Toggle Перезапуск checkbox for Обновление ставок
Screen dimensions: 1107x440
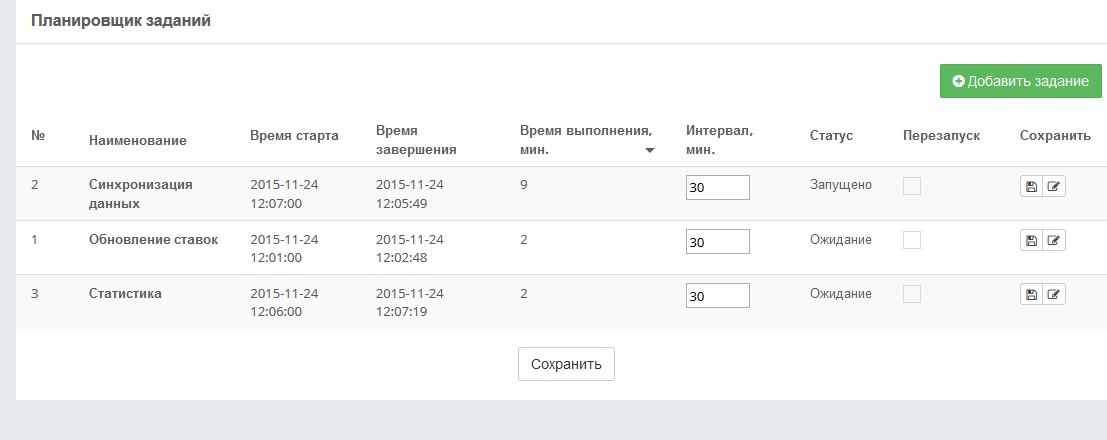(x=912, y=240)
